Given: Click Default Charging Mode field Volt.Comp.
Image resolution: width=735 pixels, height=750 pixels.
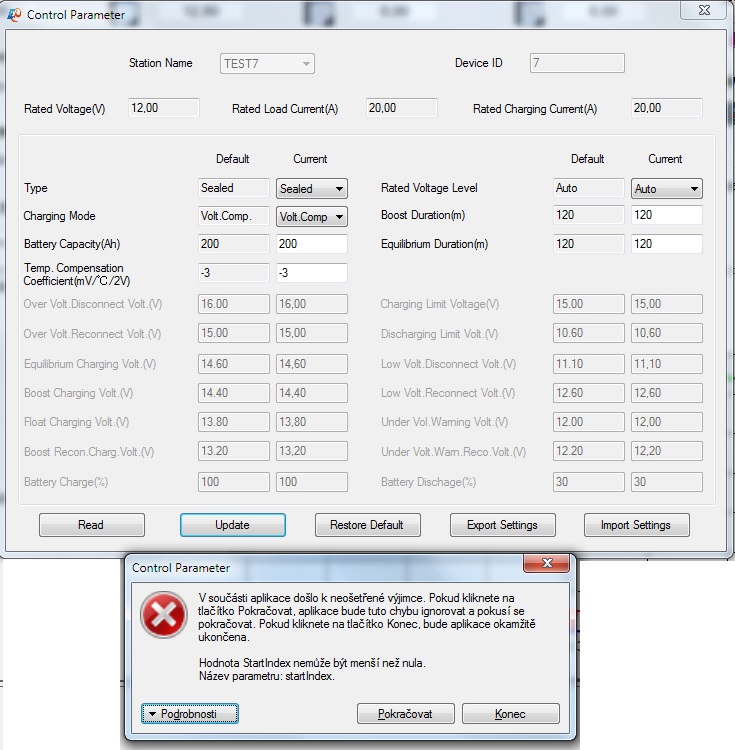Looking at the screenshot, I should [234, 216].
